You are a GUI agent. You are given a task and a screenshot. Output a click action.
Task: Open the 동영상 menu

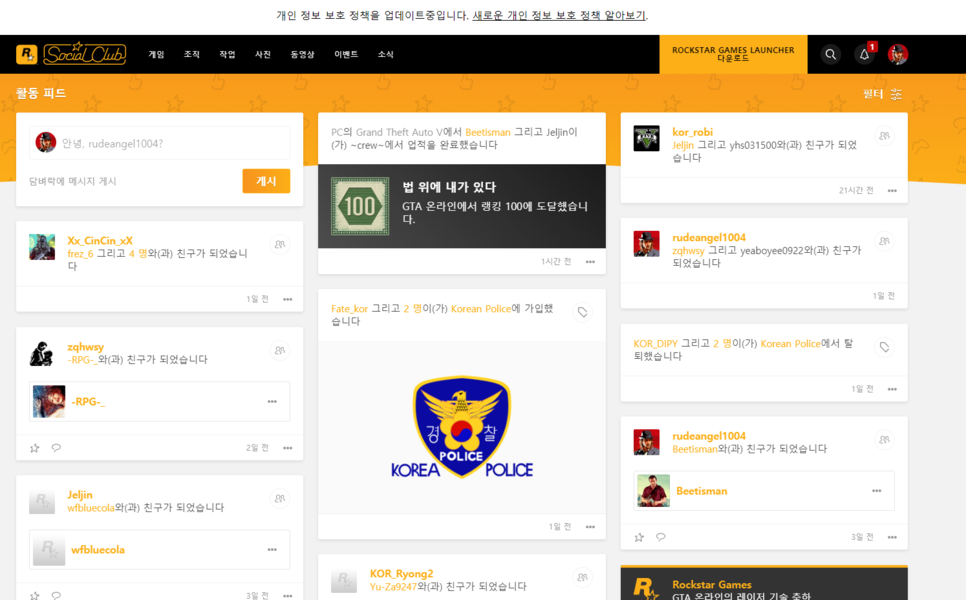[x=302, y=54]
